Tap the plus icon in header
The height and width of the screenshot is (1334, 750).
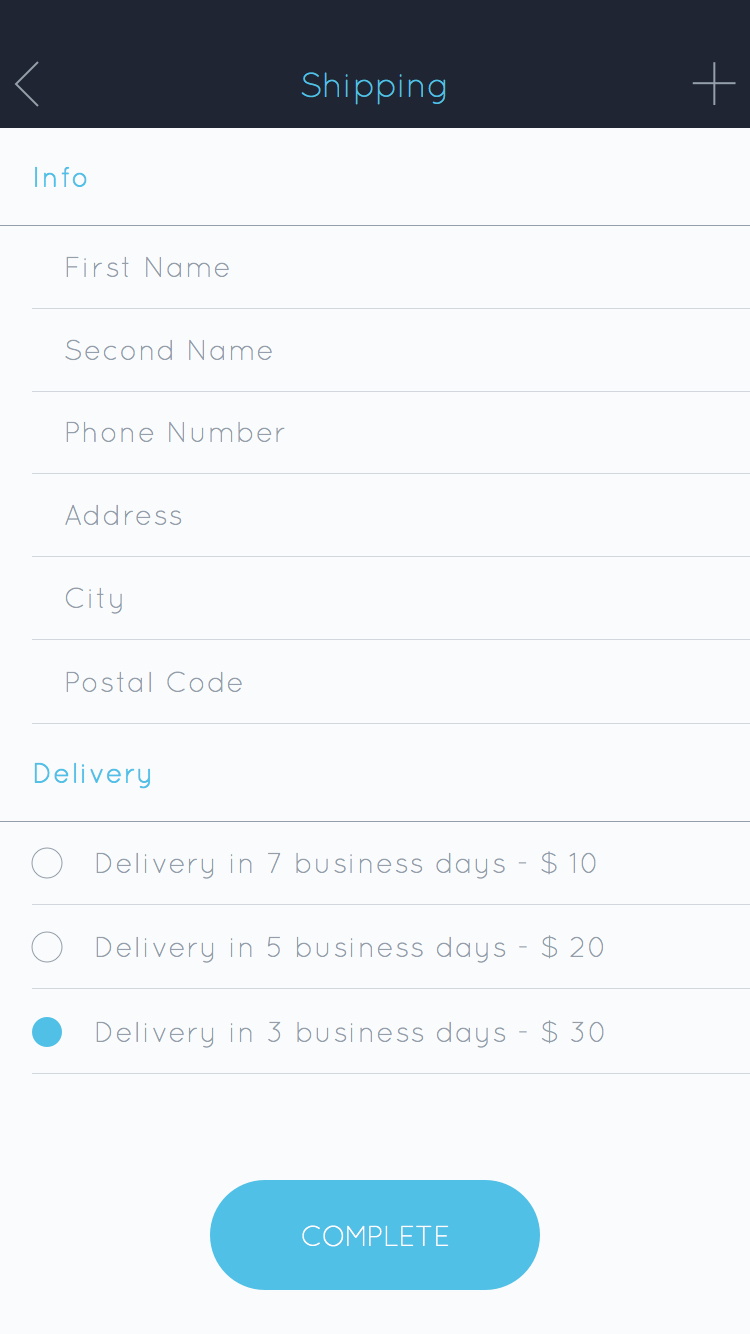tap(714, 84)
